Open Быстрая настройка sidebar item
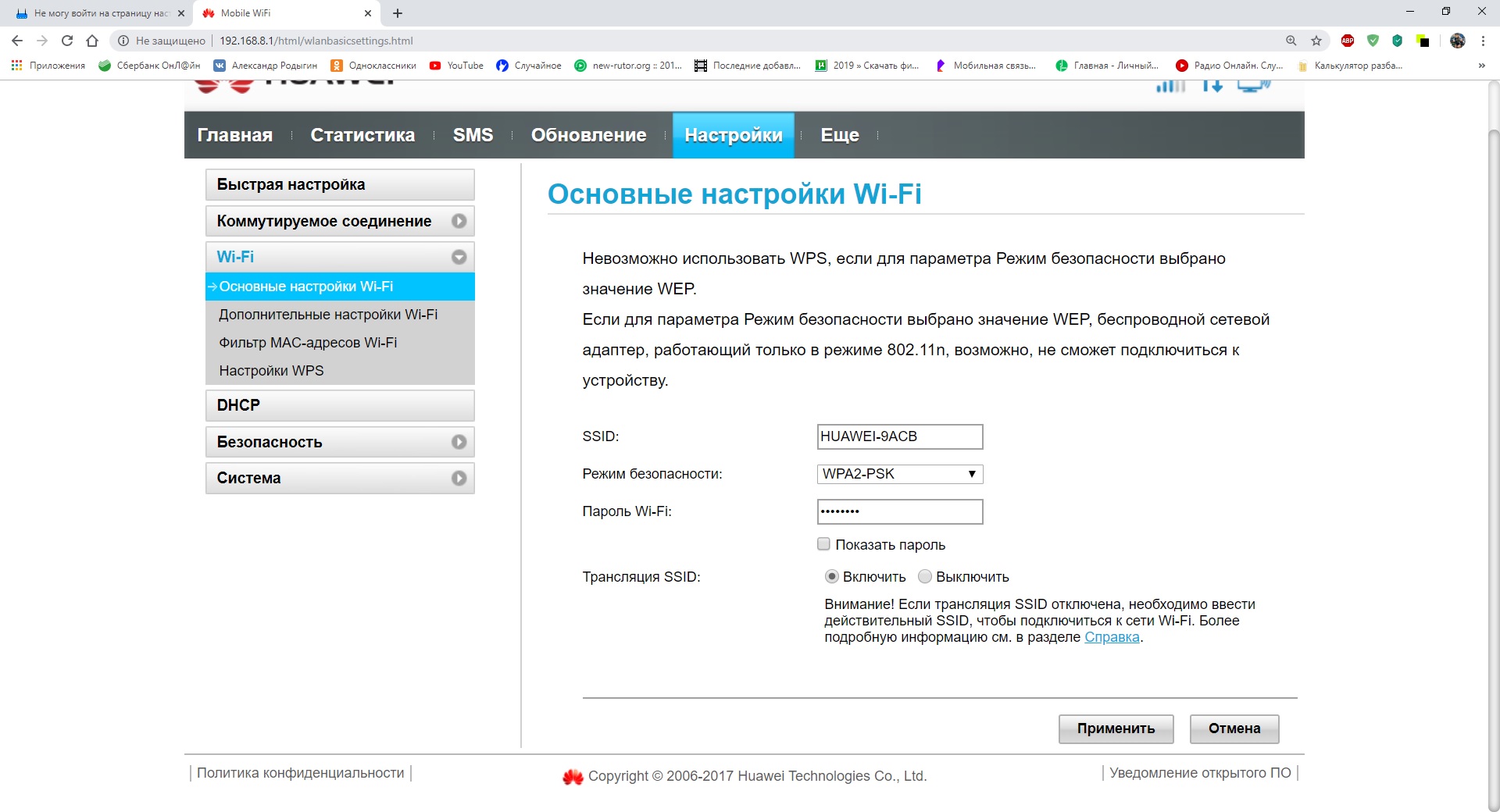The width and height of the screenshot is (1500, 812). [x=340, y=185]
